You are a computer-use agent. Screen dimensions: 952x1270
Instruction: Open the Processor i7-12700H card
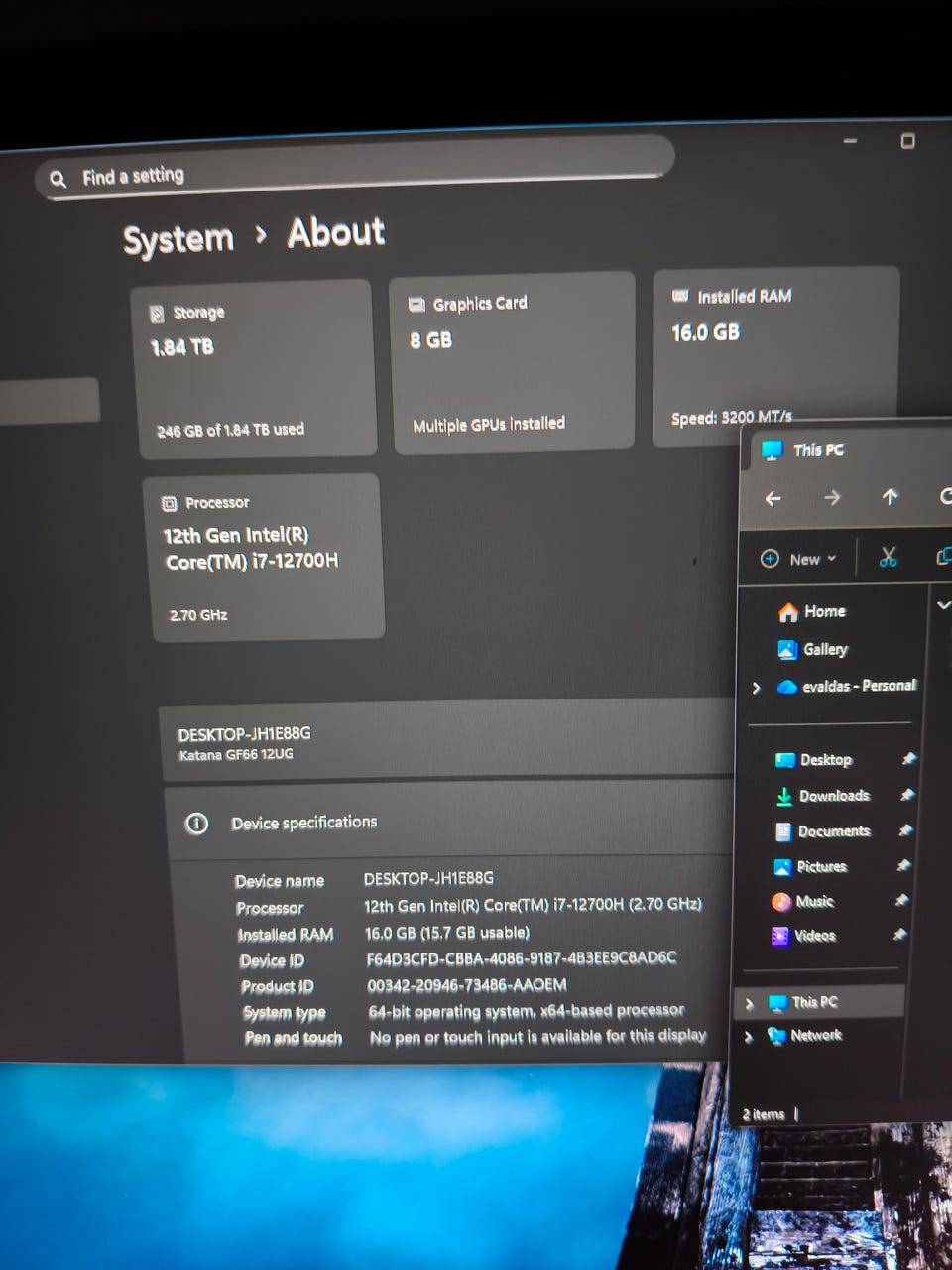pyautogui.click(x=264, y=558)
